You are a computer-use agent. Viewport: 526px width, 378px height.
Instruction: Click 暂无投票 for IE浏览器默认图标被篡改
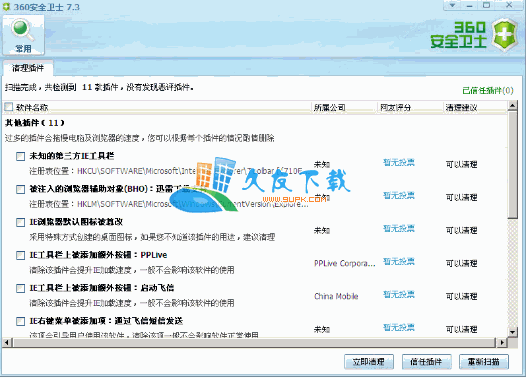tap(399, 229)
